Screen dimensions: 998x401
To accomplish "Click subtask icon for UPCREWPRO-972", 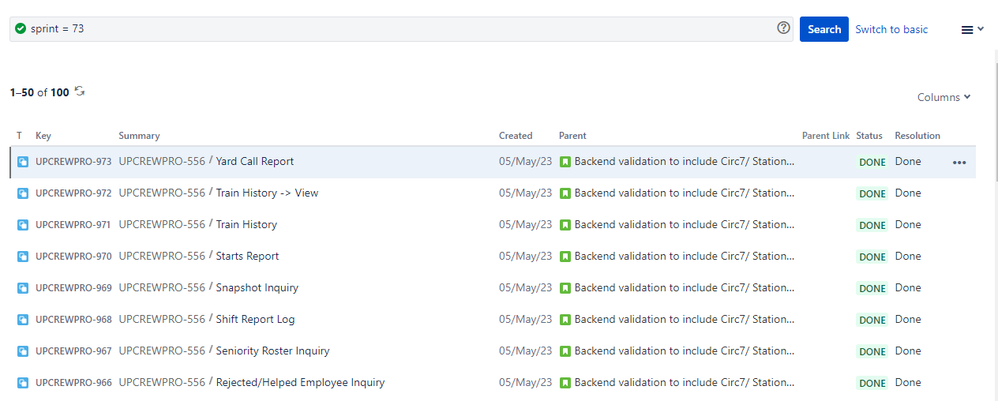I will (x=23, y=193).
